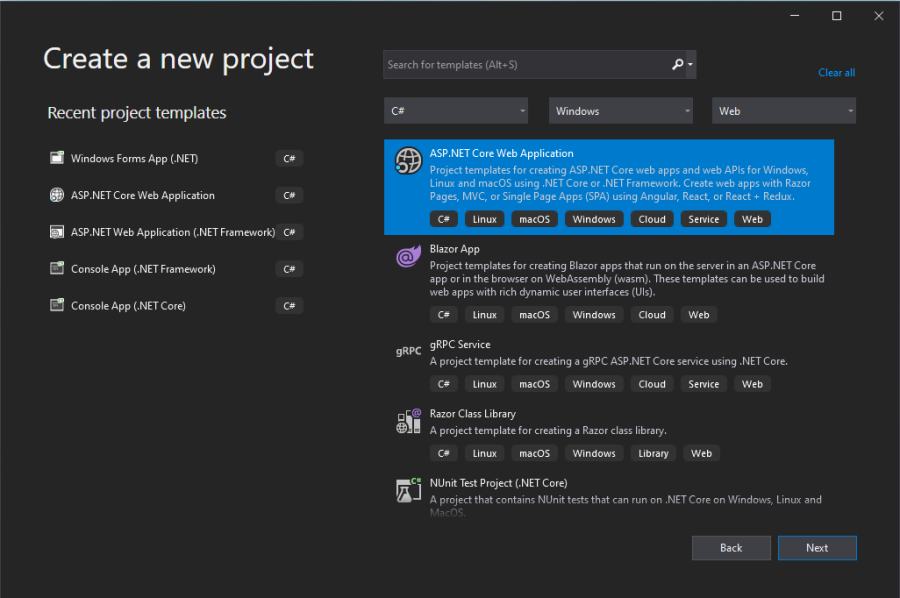Close the Create a new project dialog
This screenshot has height=598, width=900.
[x=879, y=15]
